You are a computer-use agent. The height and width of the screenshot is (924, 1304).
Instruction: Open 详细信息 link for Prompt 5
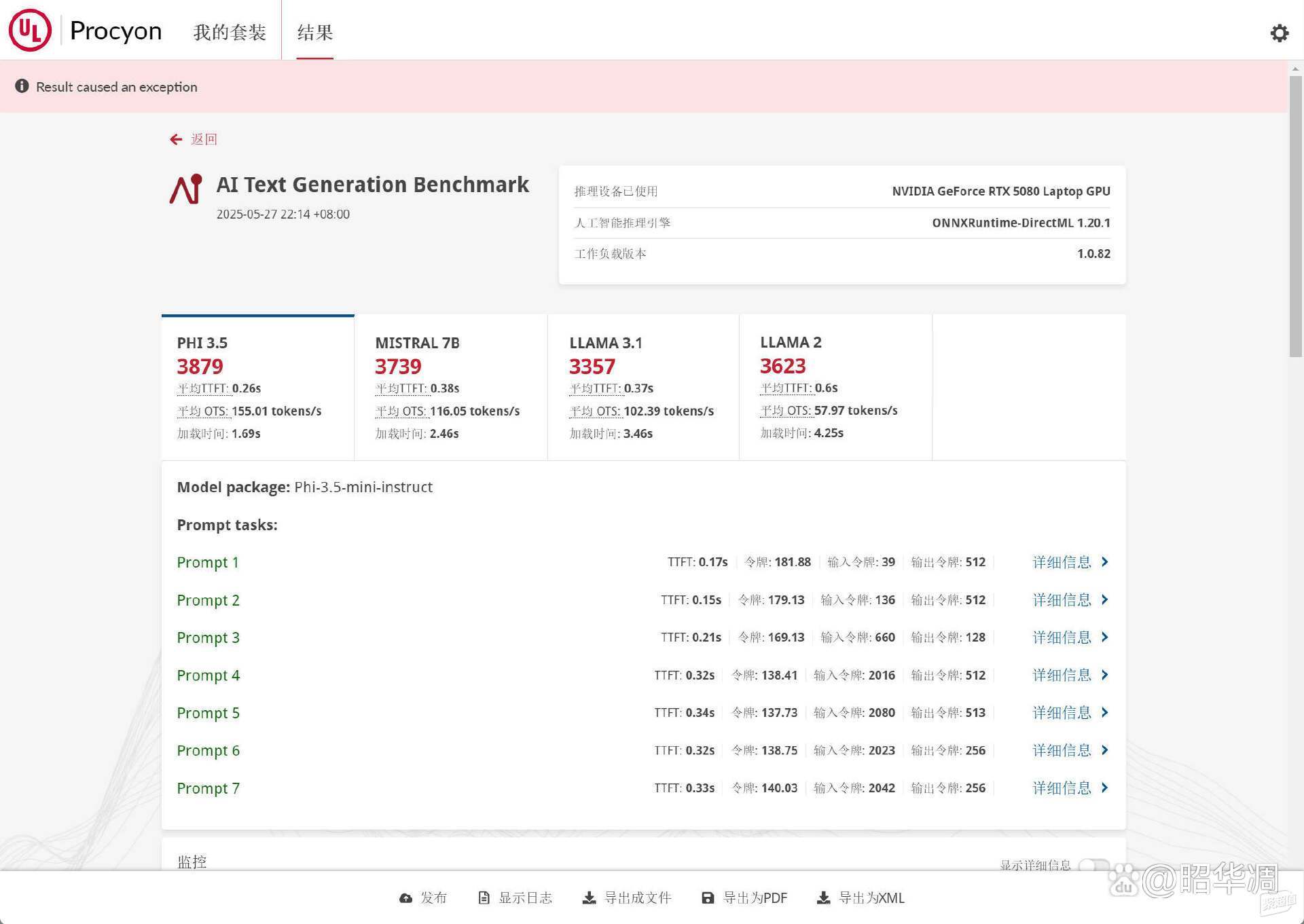point(1062,712)
